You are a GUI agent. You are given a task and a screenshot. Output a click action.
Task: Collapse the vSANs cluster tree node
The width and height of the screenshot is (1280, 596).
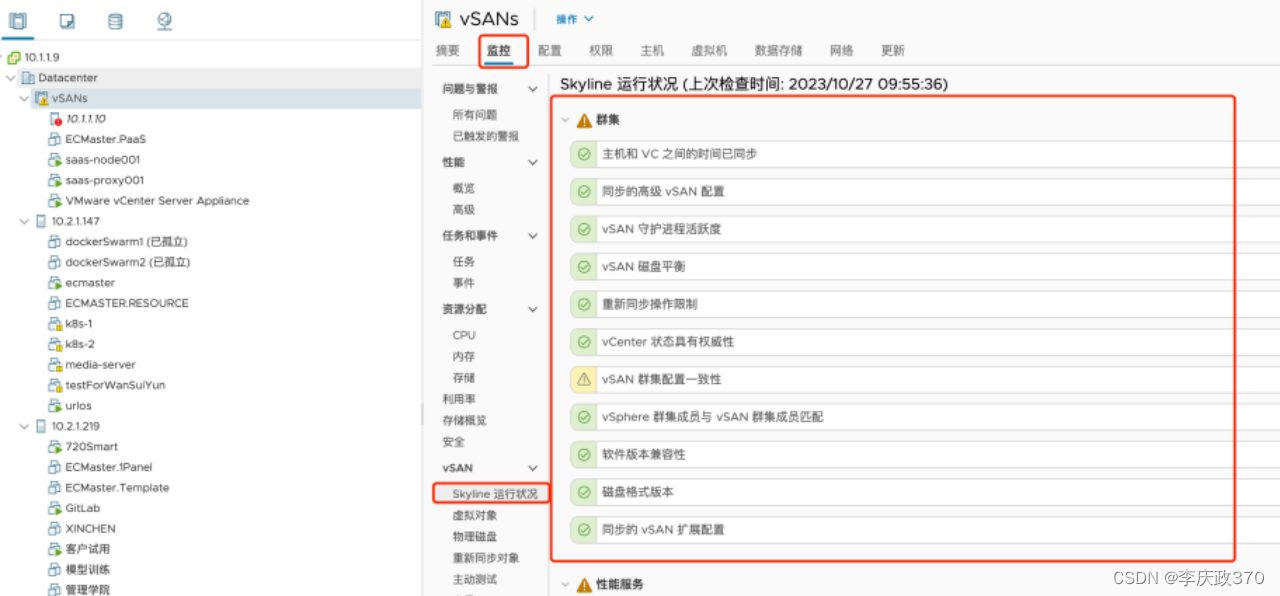[x=25, y=98]
